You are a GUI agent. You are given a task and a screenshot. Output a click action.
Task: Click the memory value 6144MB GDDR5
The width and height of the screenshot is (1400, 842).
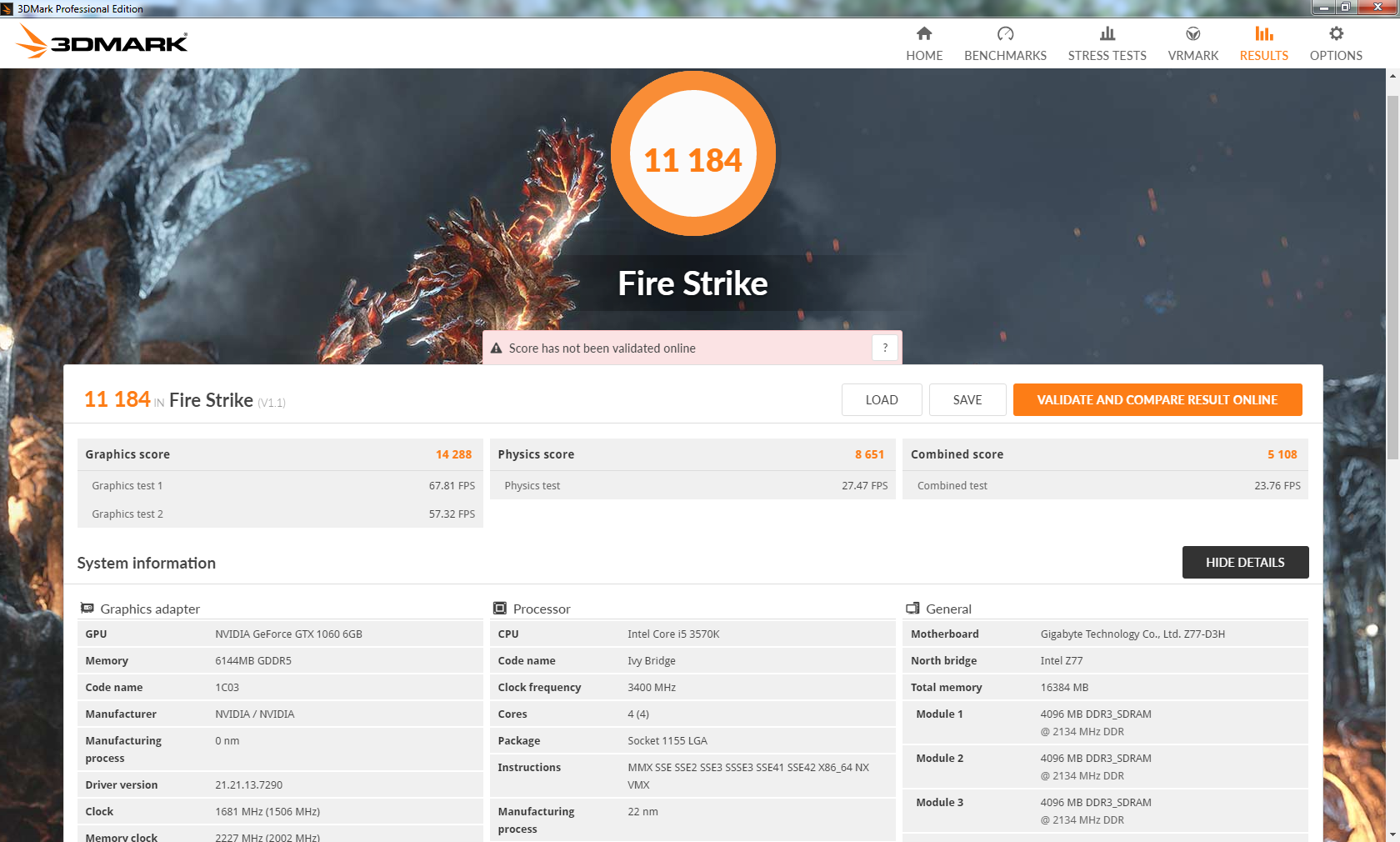pos(253,660)
